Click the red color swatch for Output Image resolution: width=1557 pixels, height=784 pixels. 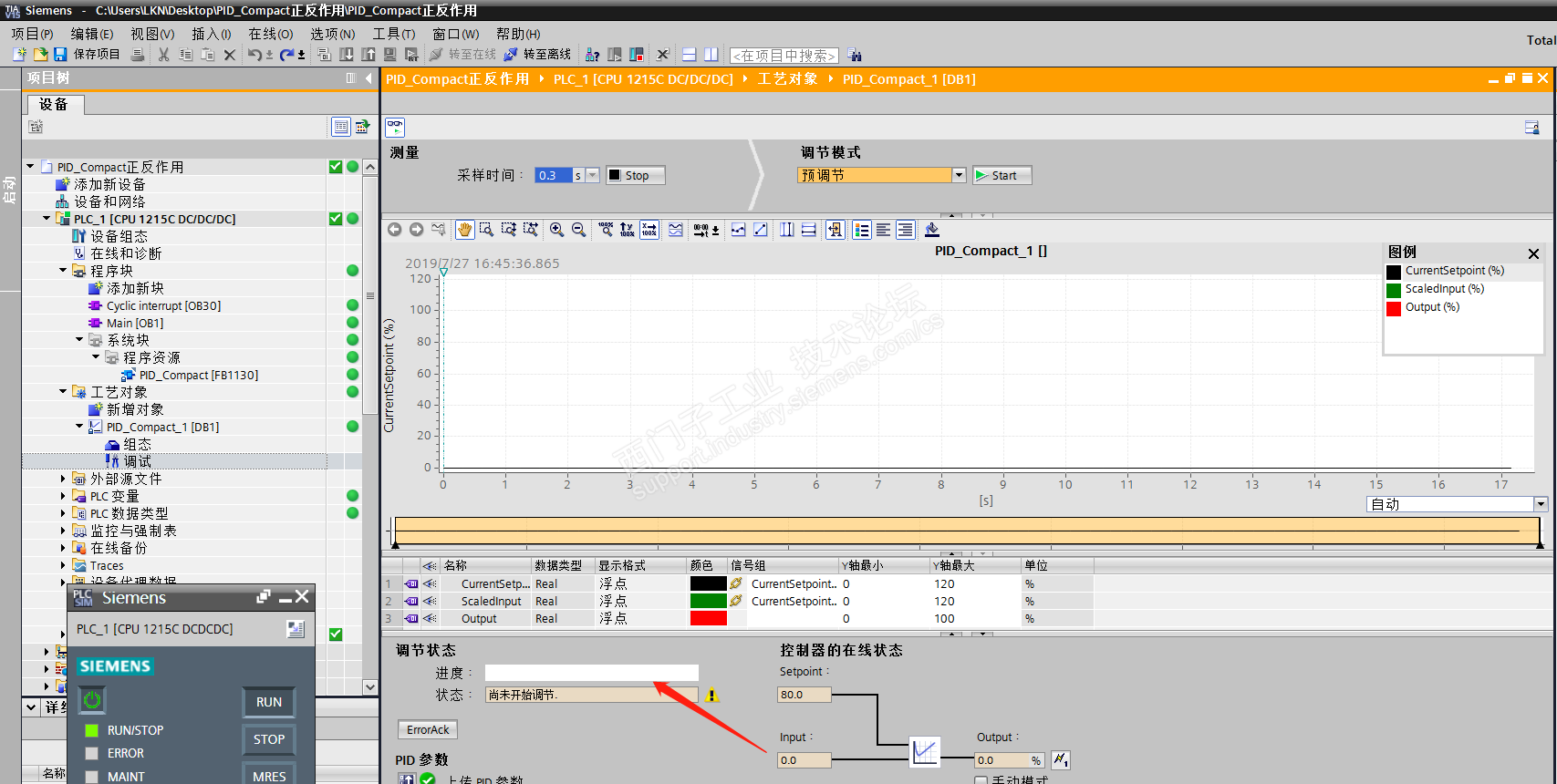click(709, 618)
